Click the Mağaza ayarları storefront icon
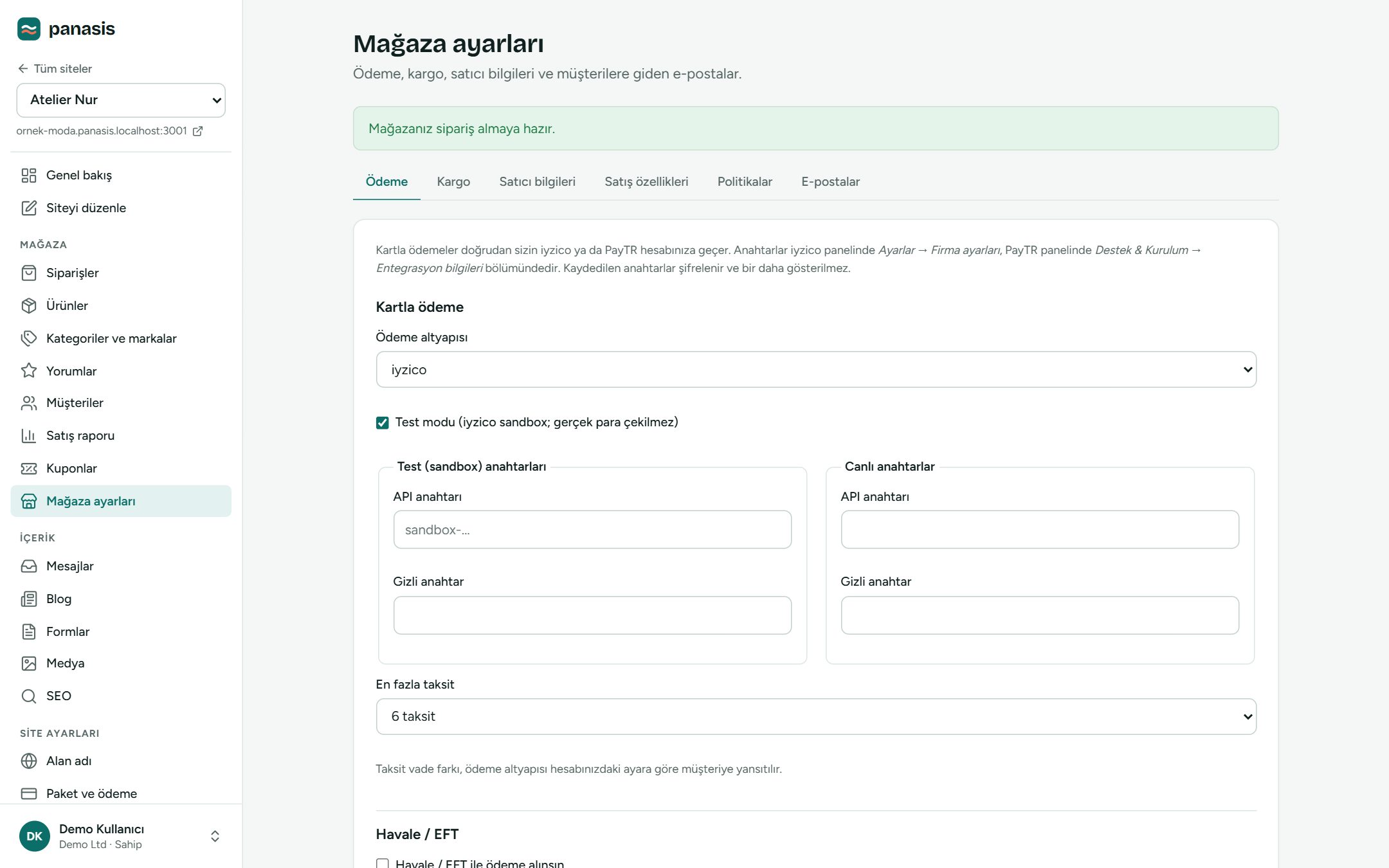 29,502
